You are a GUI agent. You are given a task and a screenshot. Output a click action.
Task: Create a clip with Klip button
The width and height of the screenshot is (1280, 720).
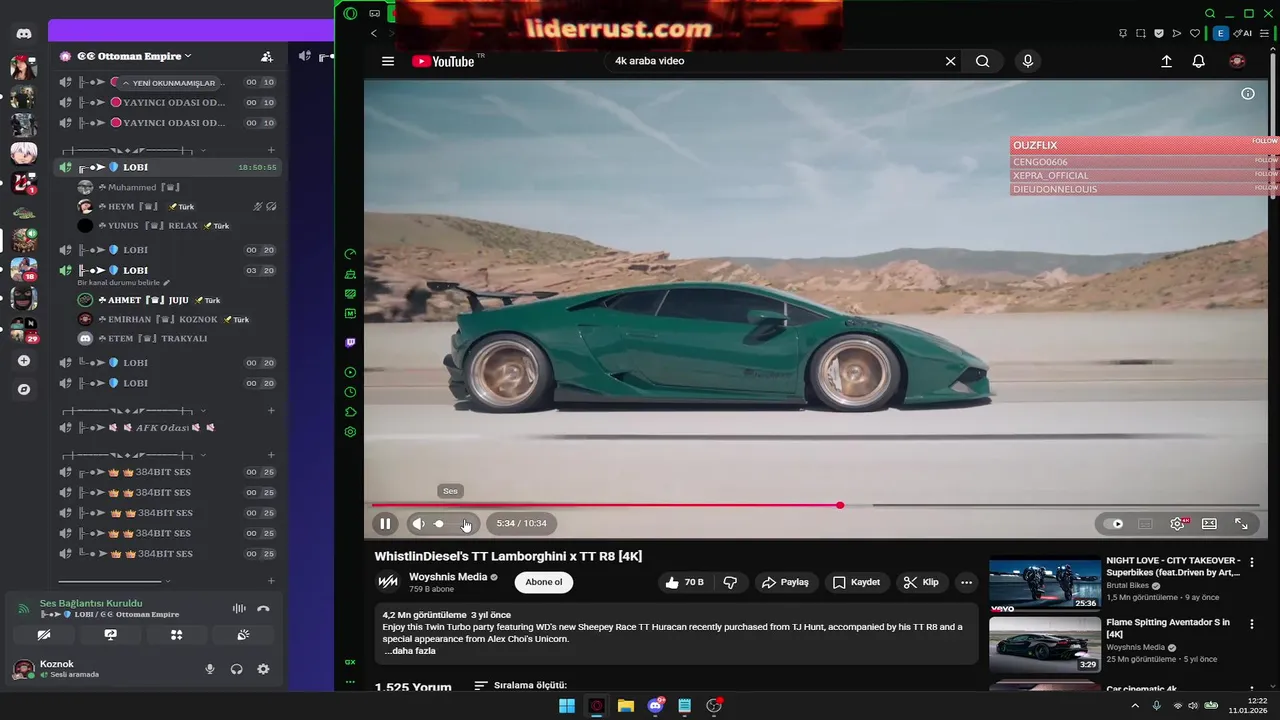pos(921,582)
